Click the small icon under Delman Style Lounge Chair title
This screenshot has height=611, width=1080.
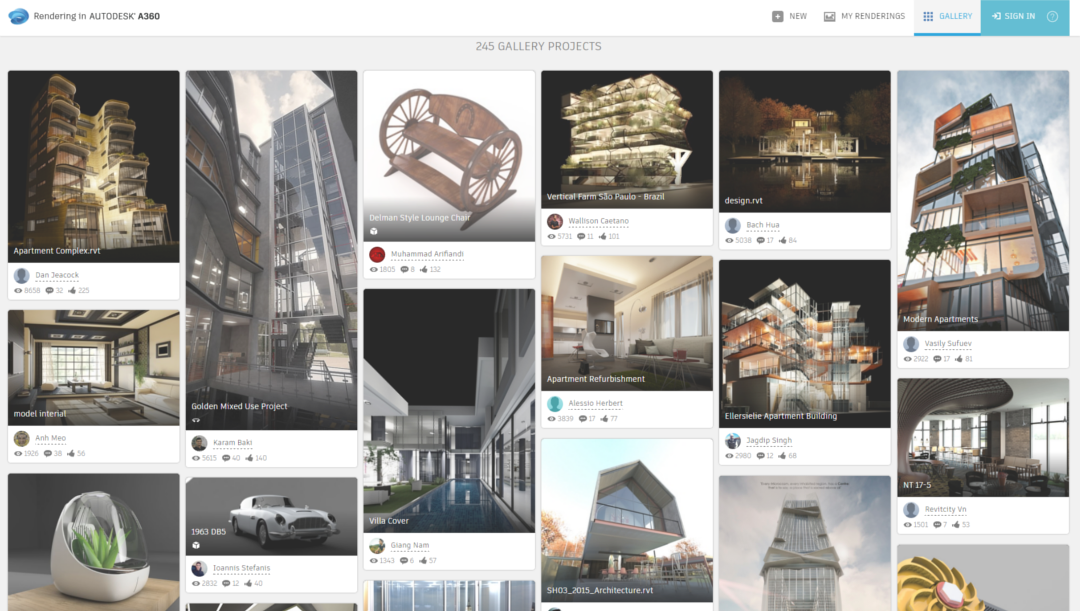(373, 231)
